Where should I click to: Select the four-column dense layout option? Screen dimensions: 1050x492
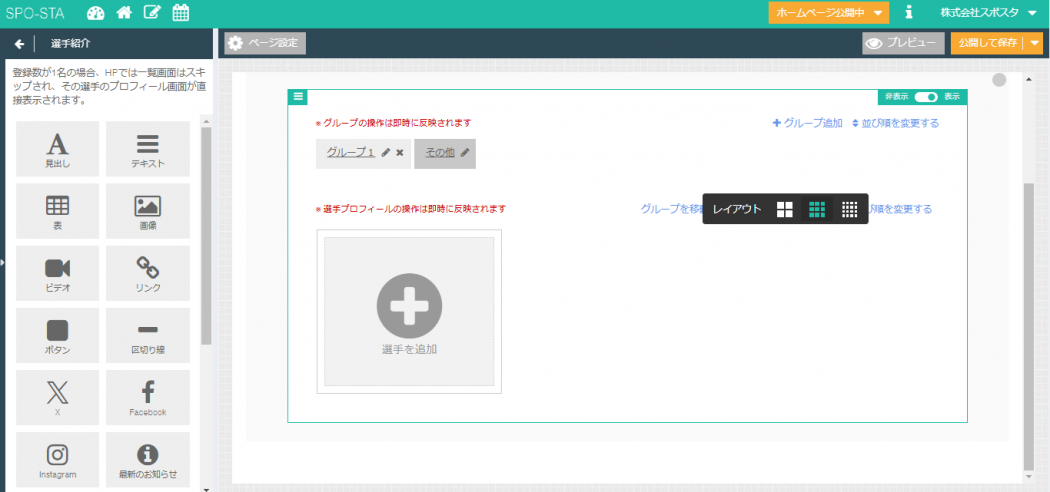pyautogui.click(x=849, y=209)
